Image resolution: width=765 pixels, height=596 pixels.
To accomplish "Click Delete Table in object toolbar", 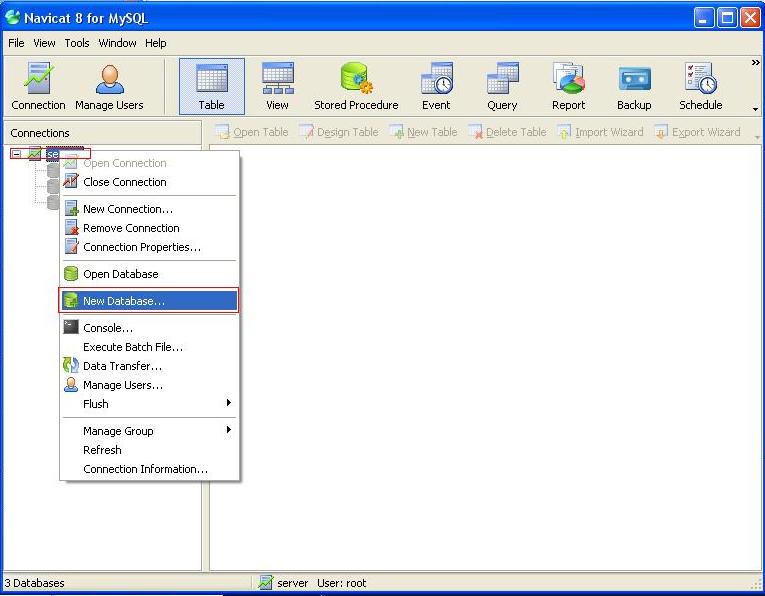I will pos(507,132).
